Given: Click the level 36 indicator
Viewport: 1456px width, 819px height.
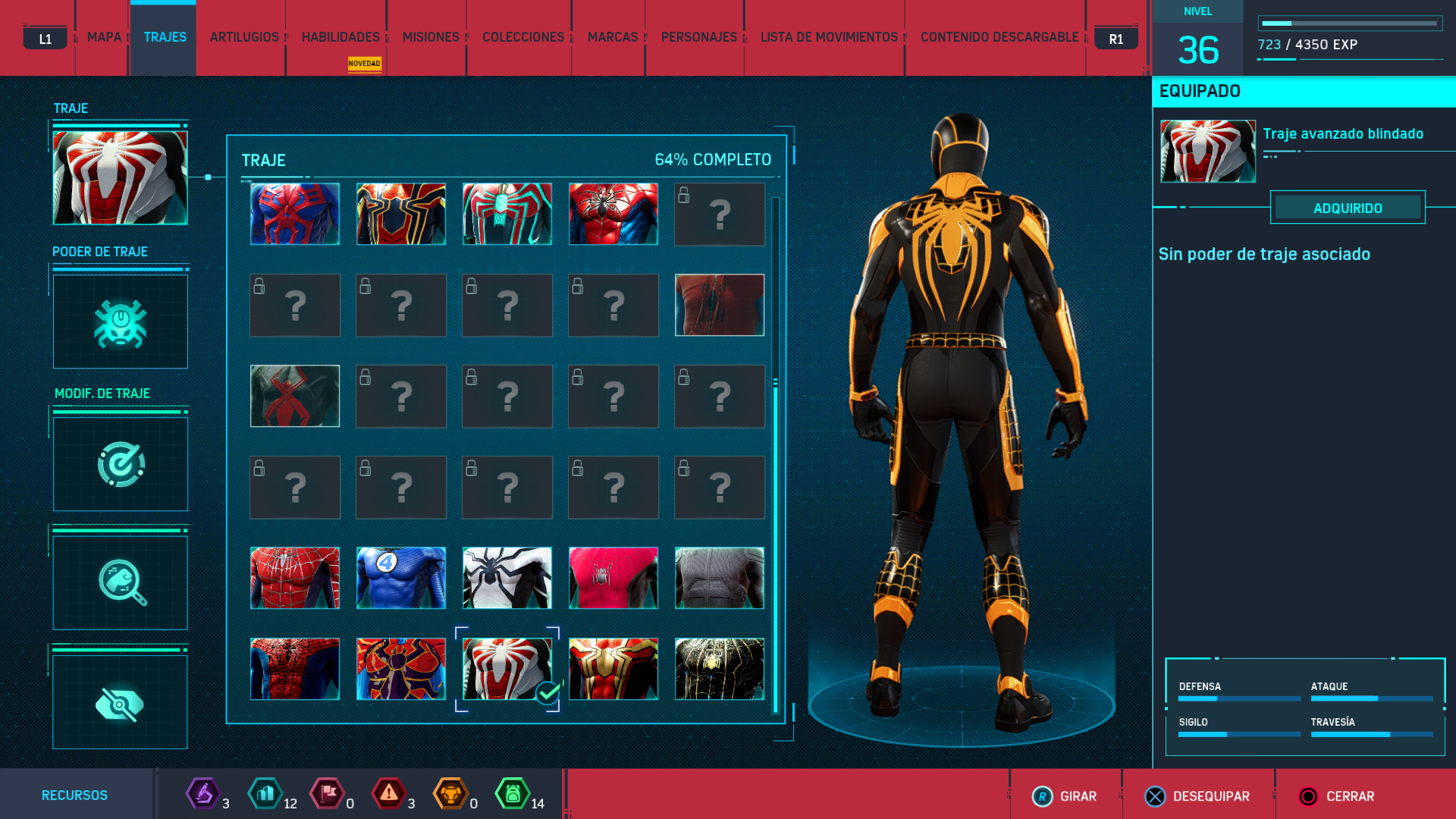Looking at the screenshot, I should pyautogui.click(x=1198, y=50).
